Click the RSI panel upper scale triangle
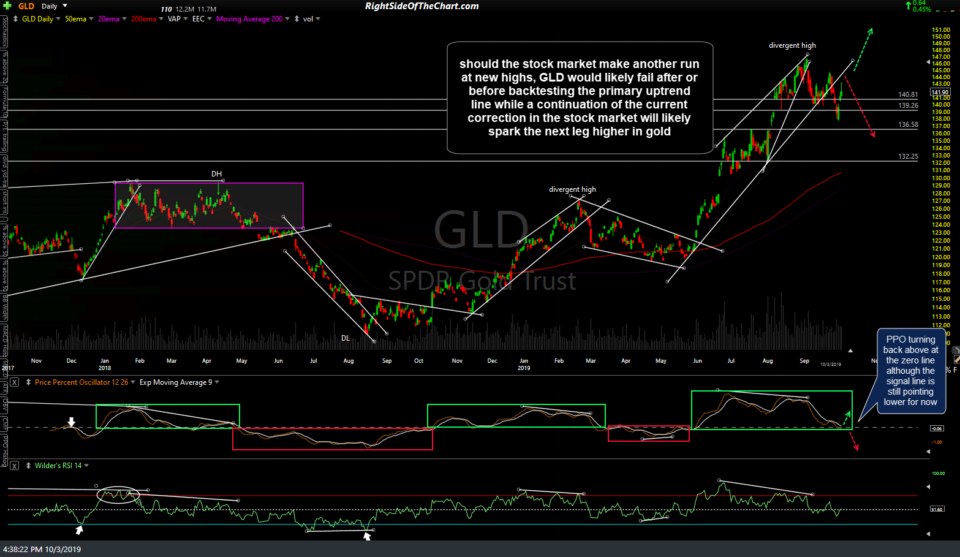 pyautogui.click(x=928, y=487)
